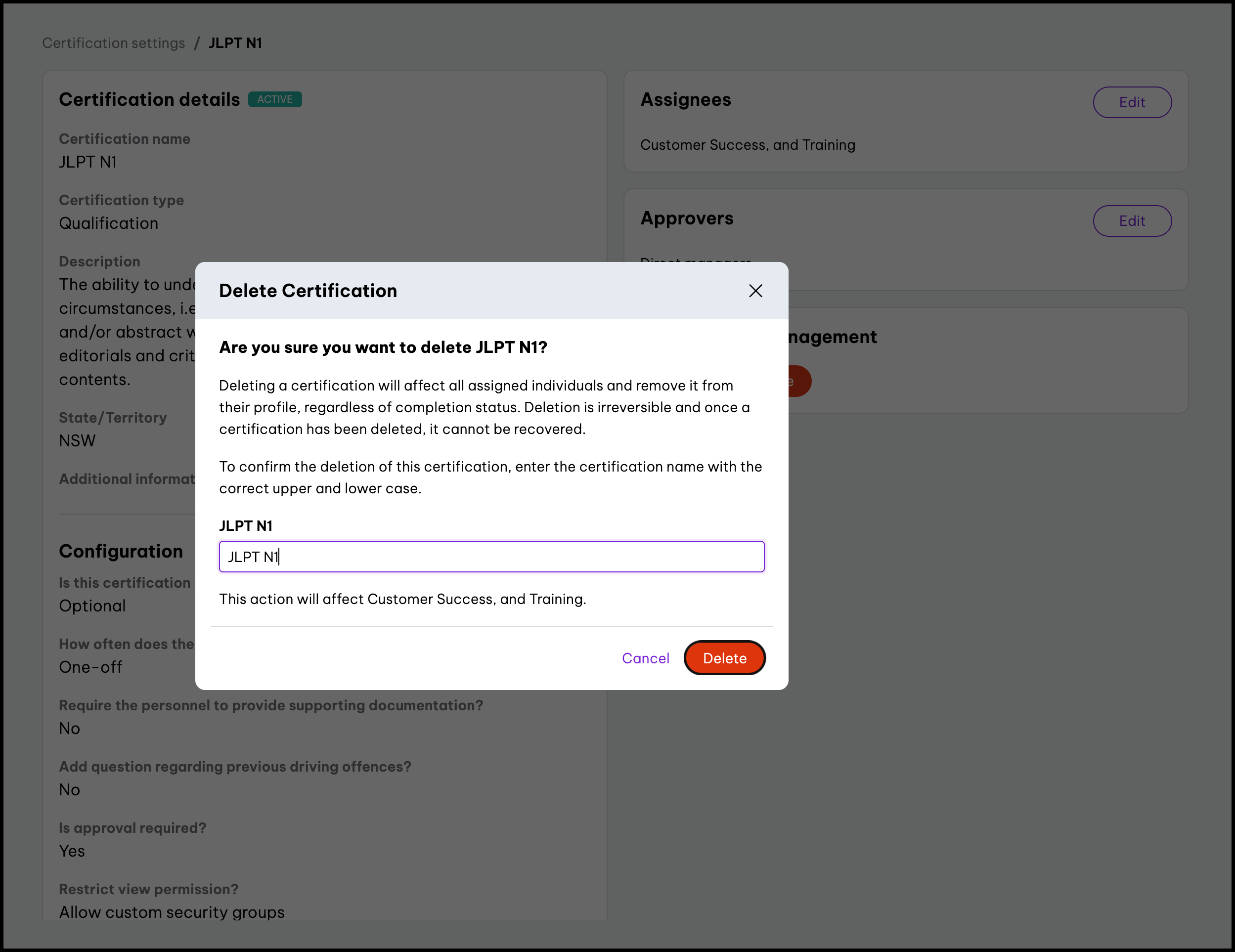Open Certification settings breadcrumb link

(114, 43)
